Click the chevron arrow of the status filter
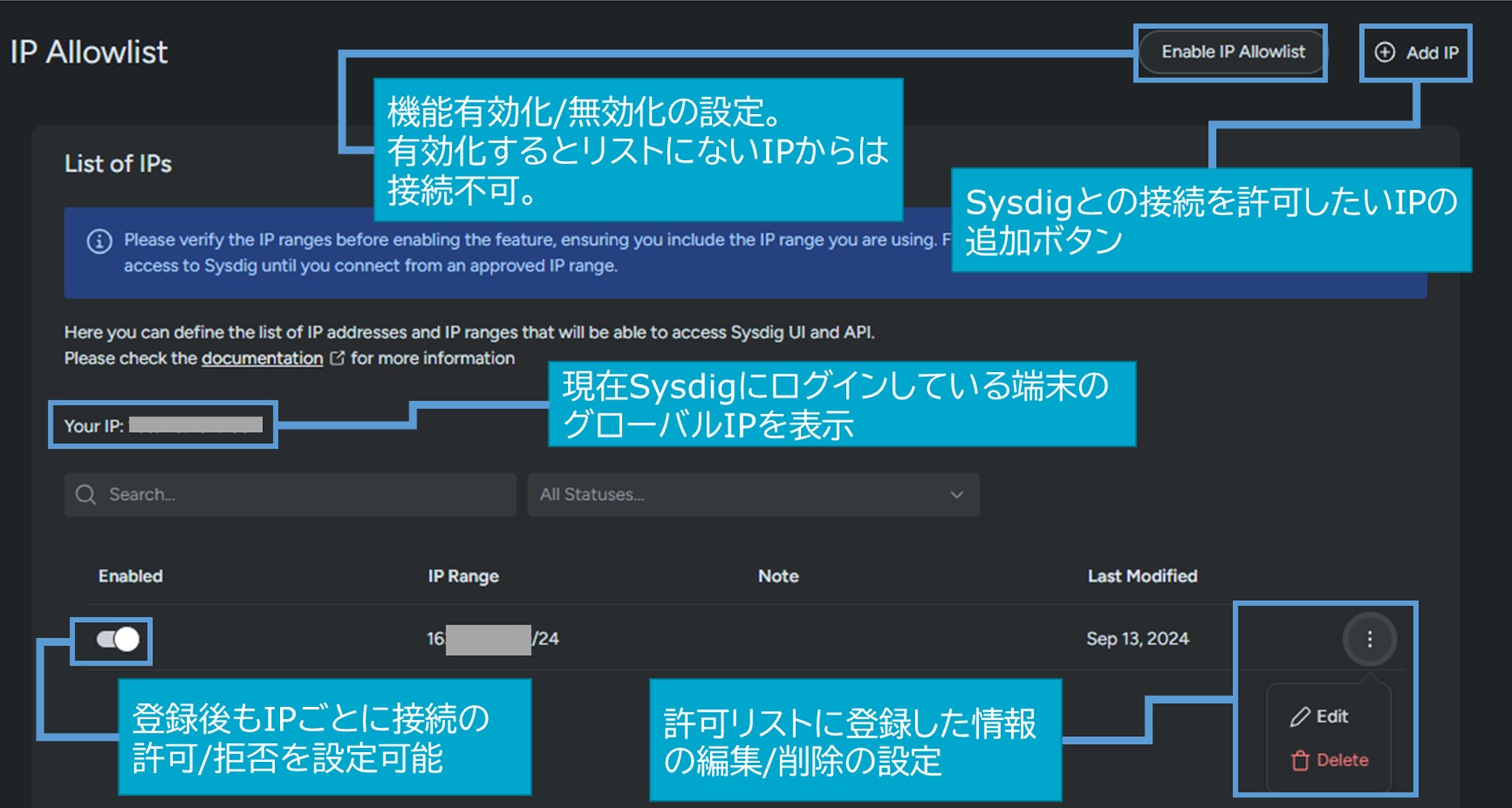The image size is (1512, 808). pyautogui.click(x=956, y=495)
